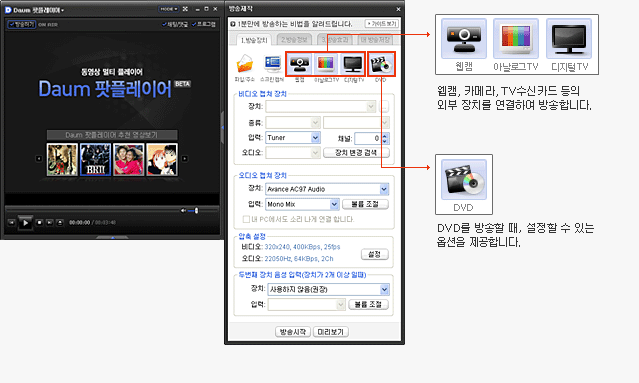Click 볼륨 조절 next to Mono Mix
This screenshot has height=383, width=639.
[365, 204]
